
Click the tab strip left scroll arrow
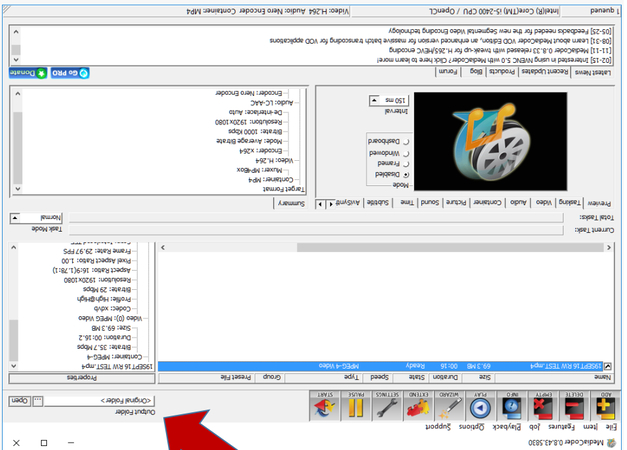[x=331, y=204]
